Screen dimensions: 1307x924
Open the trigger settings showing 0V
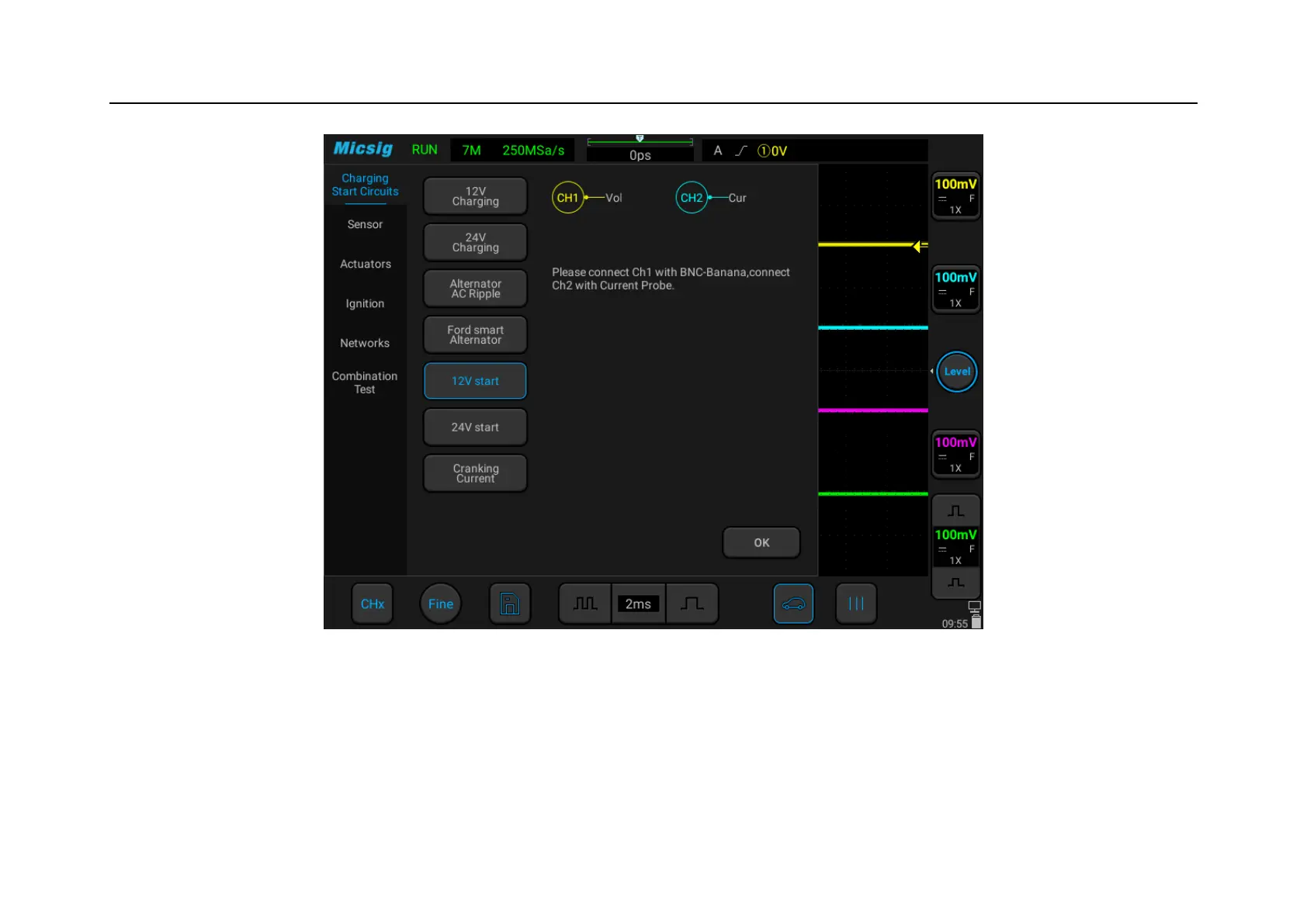pyautogui.click(x=772, y=151)
